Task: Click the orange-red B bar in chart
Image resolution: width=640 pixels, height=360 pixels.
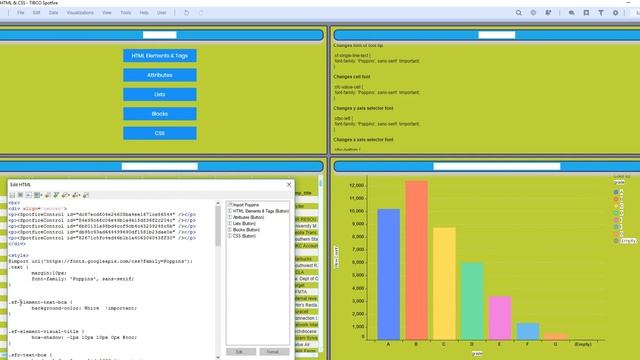Action: 416,260
